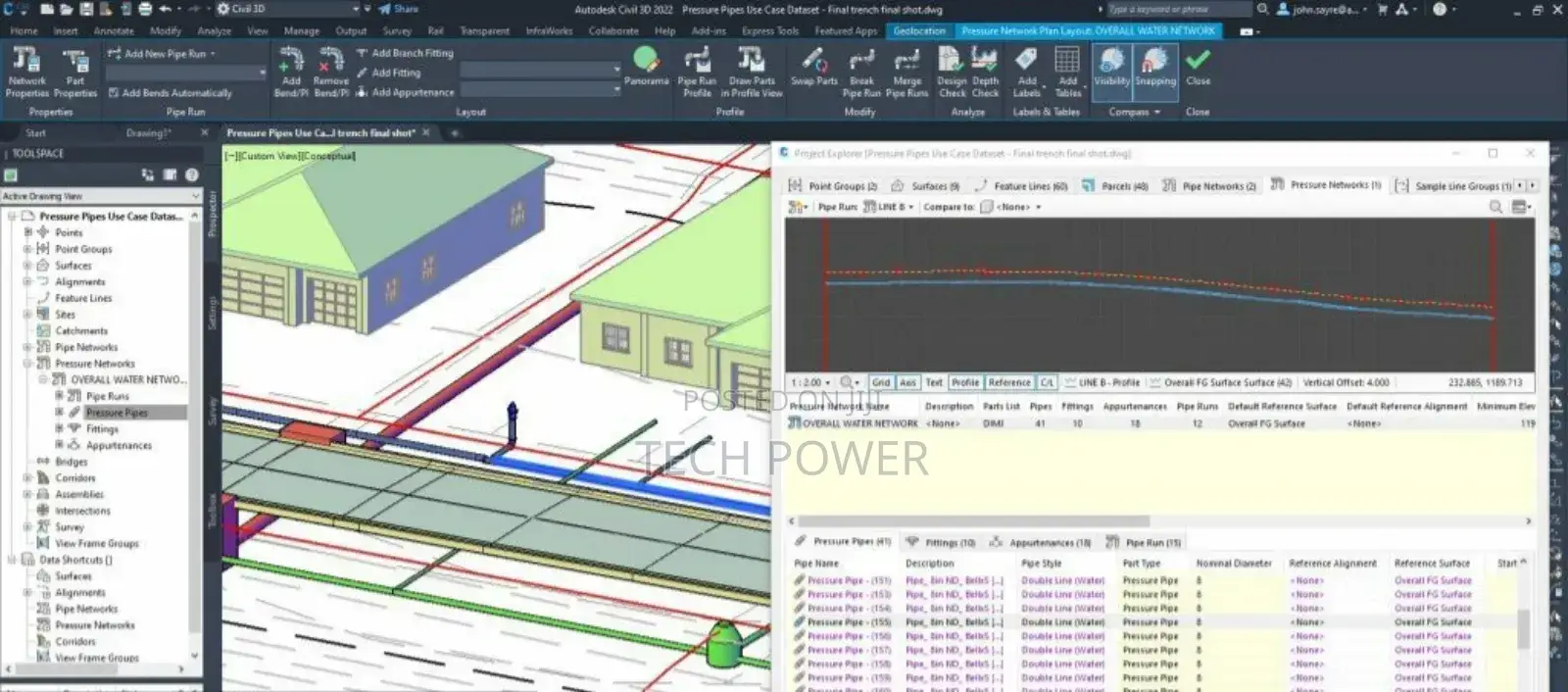Screen dimensions: 1568x692
Task: Select Pressure Pipes in Toolspace tree
Action: click(117, 413)
